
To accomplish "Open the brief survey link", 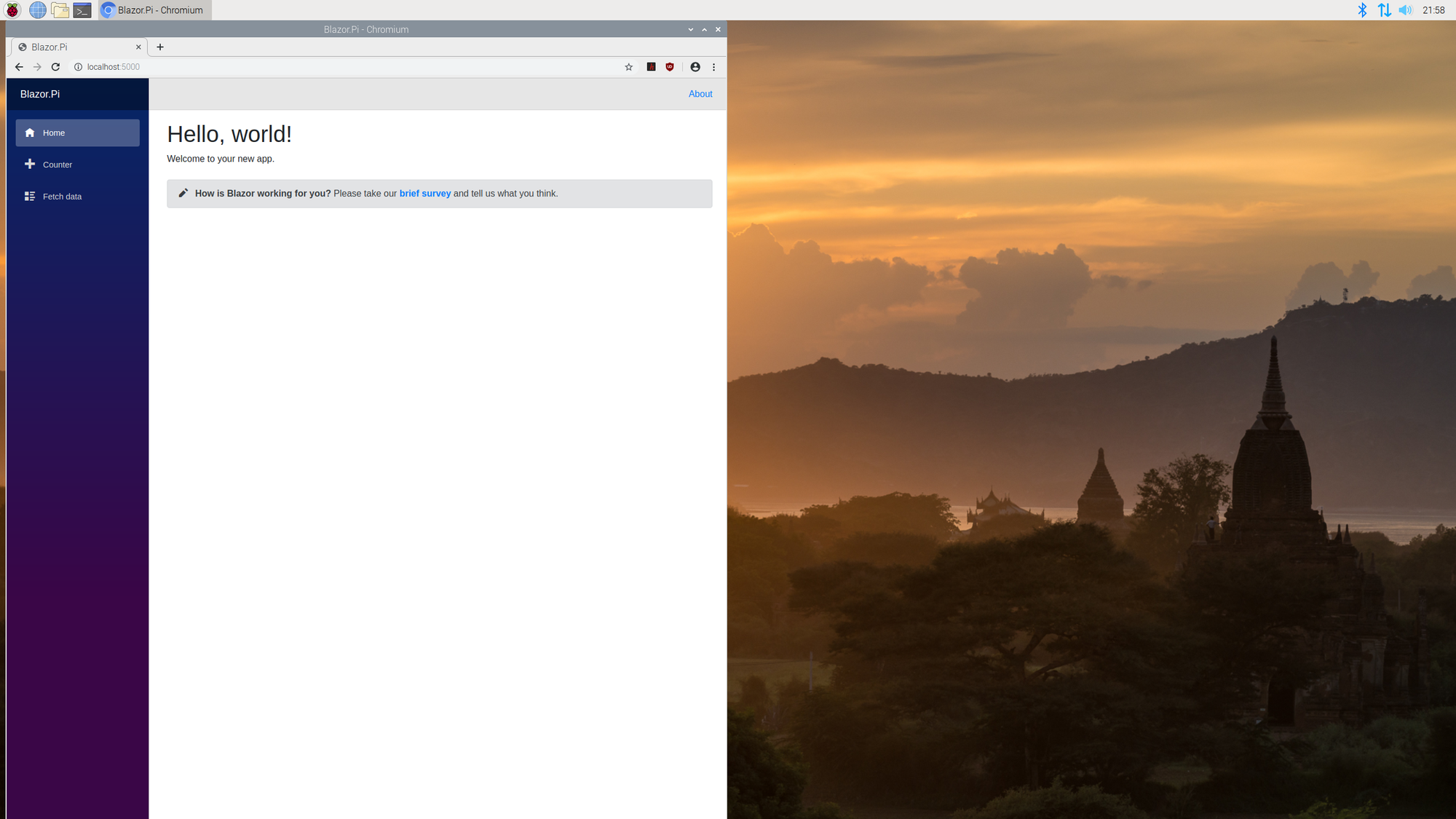I will (424, 194).
